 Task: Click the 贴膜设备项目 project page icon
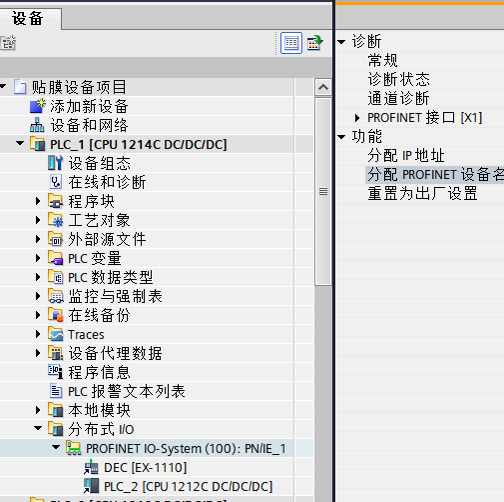[20, 87]
